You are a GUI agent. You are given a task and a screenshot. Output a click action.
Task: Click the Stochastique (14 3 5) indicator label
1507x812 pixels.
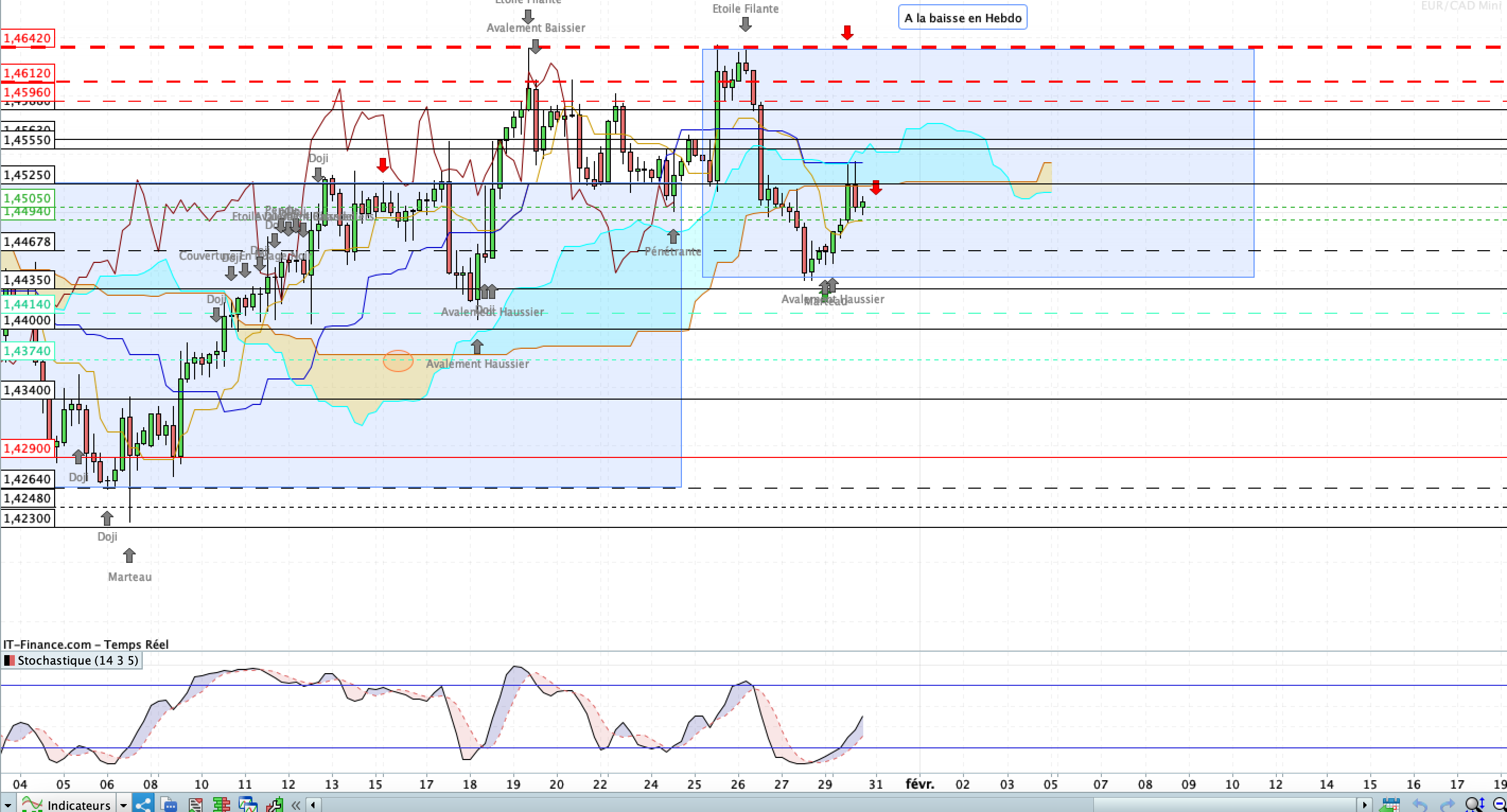click(x=72, y=660)
